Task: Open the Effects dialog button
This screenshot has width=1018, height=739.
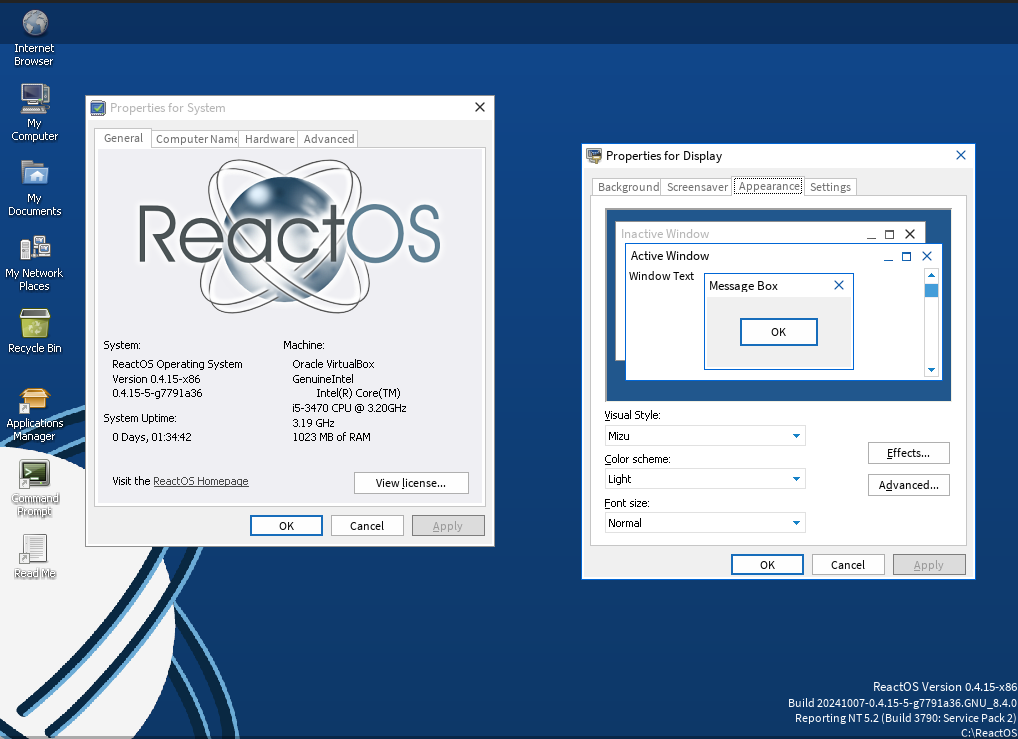Action: [x=908, y=453]
